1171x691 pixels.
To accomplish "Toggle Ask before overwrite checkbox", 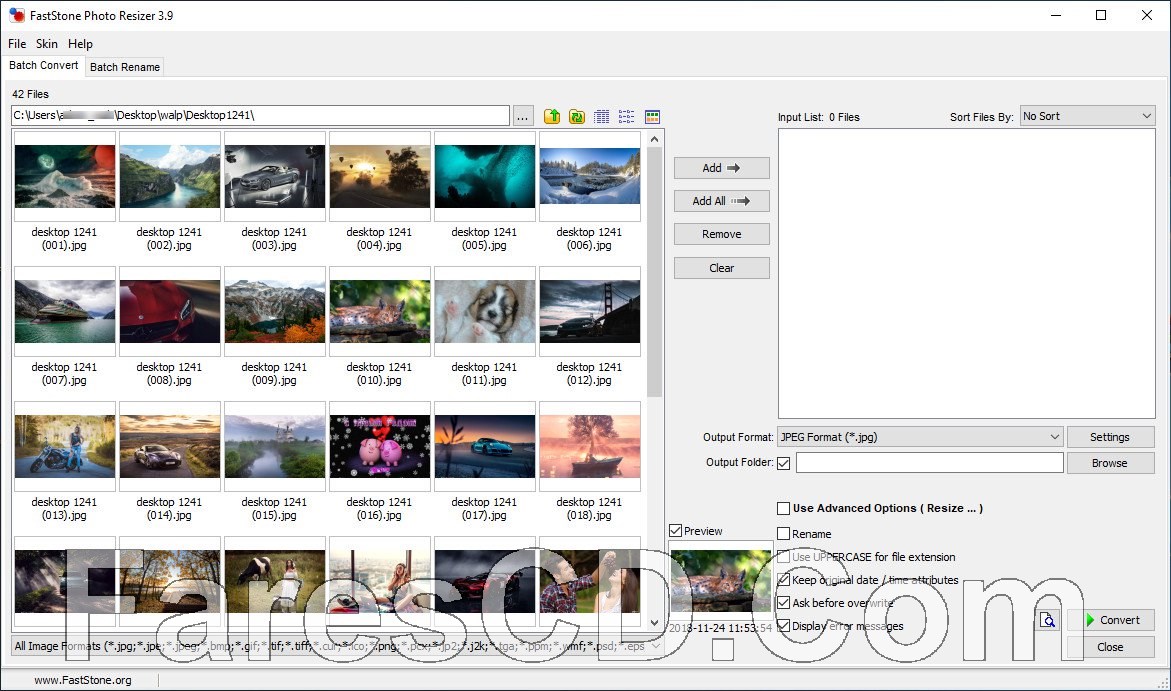I will point(783,603).
